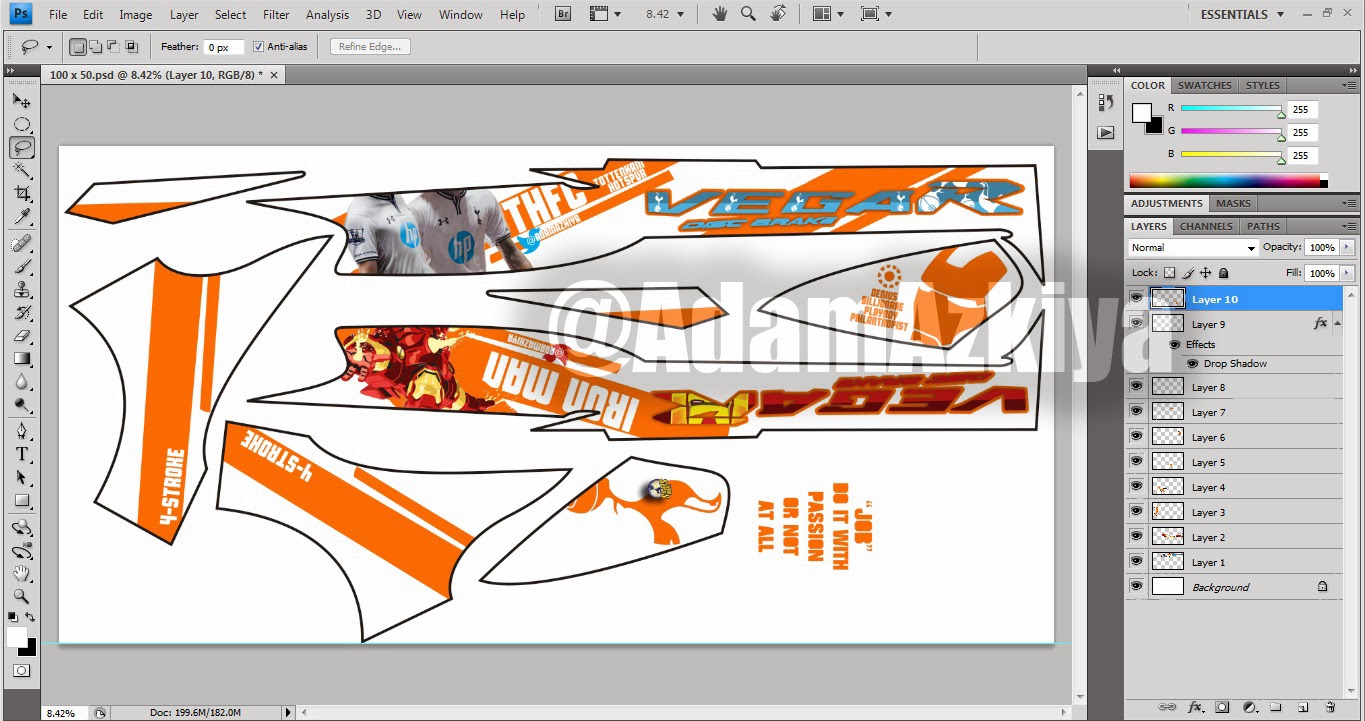The height and width of the screenshot is (721, 1365).
Task: Hide Layer 8 visibility eye
Action: click(x=1135, y=386)
